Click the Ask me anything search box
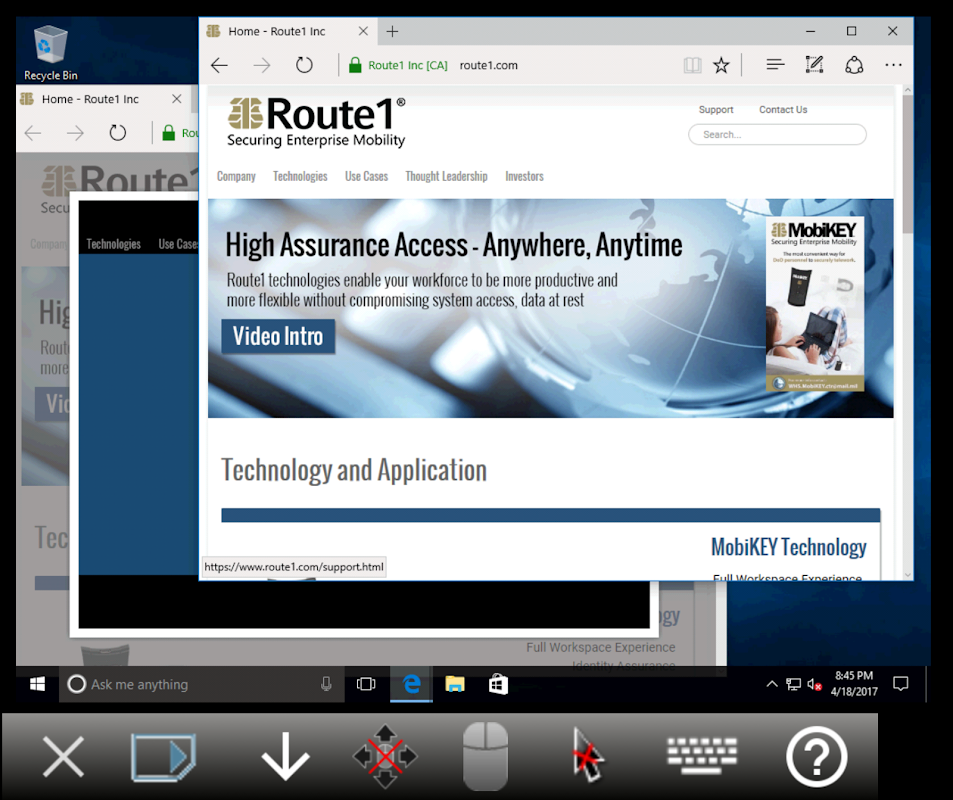The width and height of the screenshot is (953, 800). pos(201,684)
